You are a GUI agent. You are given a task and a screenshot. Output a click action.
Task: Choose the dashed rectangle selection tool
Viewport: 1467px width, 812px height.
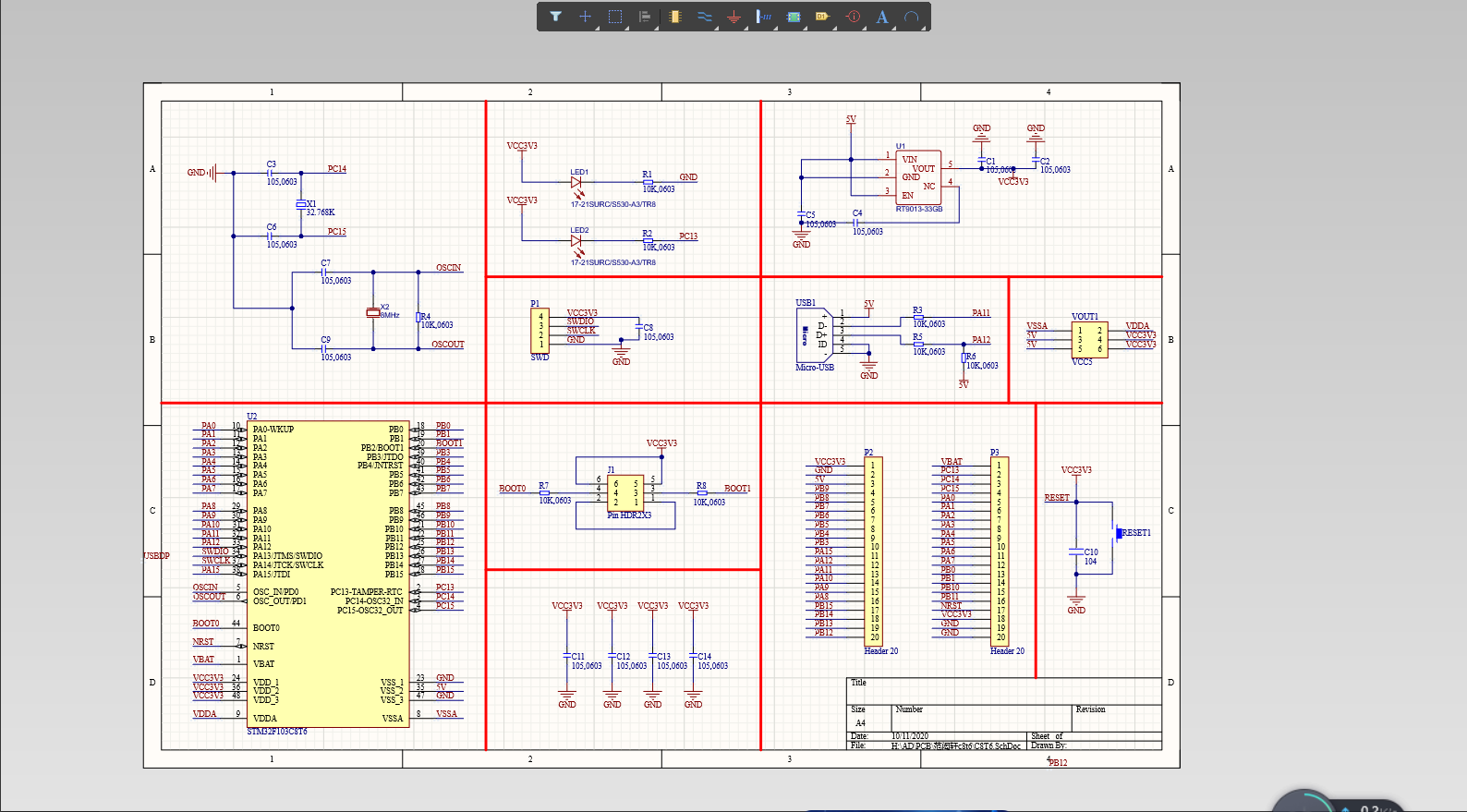tap(615, 17)
